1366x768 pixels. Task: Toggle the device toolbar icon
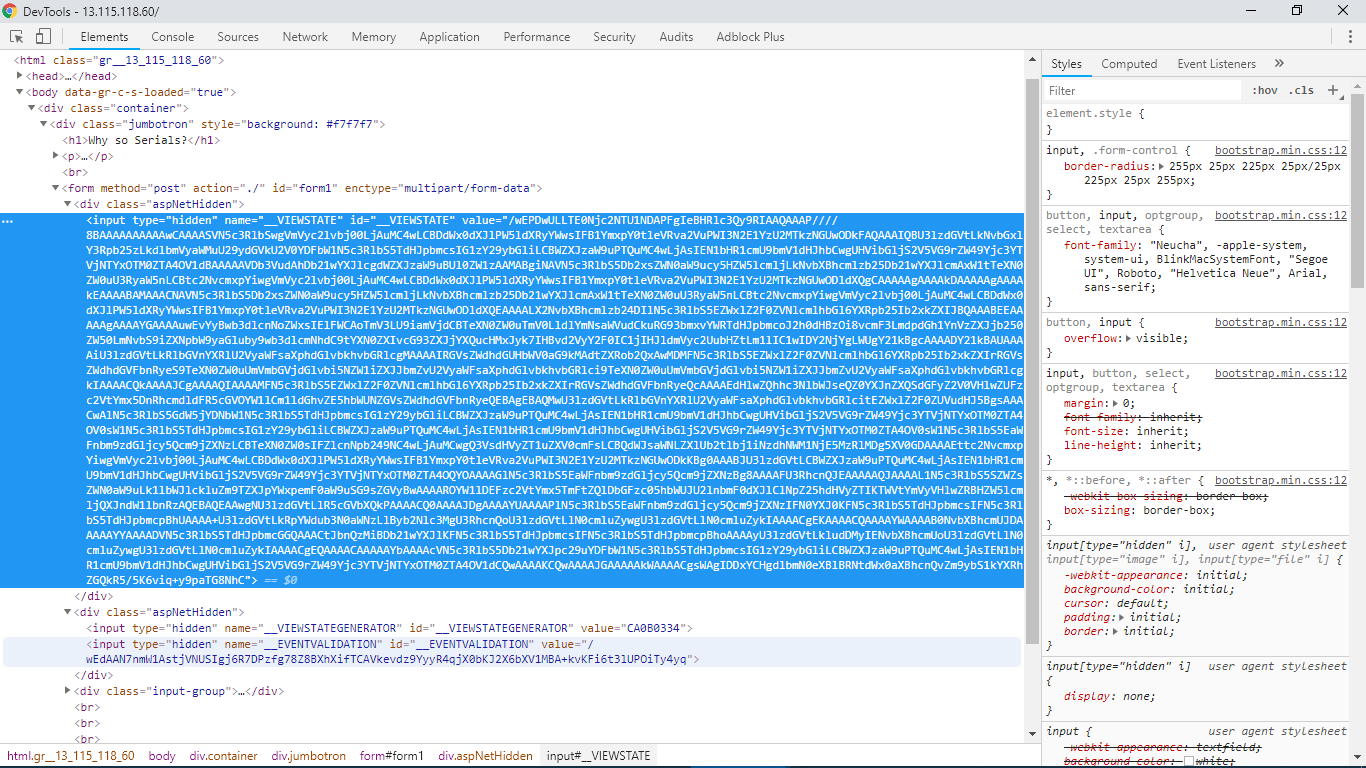43,37
